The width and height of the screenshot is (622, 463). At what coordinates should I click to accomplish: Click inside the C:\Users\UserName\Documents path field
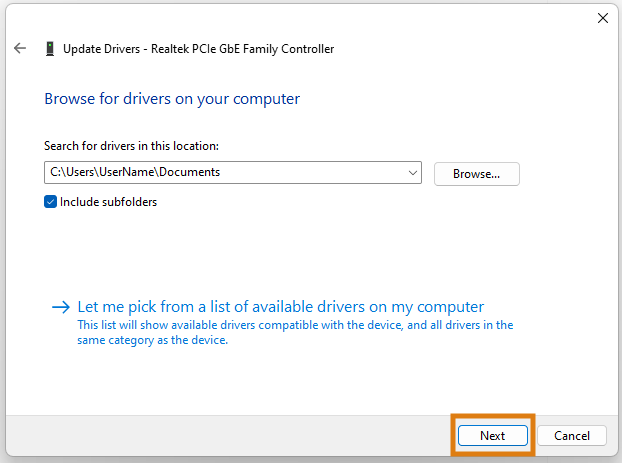[x=232, y=172]
